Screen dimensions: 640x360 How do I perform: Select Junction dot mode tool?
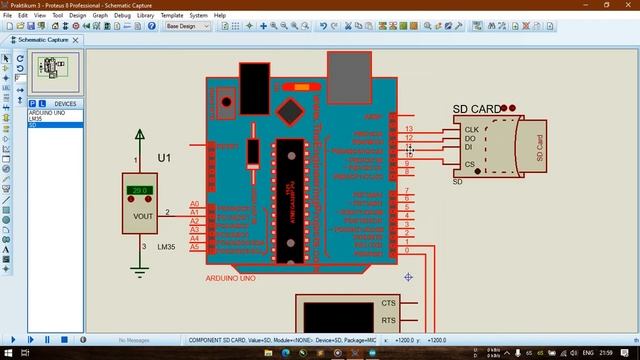[x=6, y=78]
